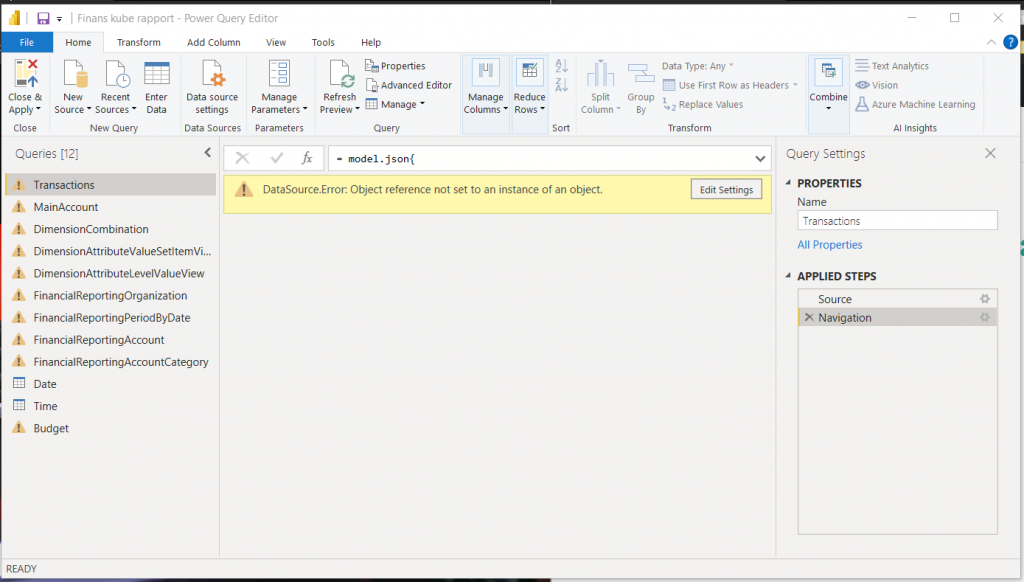Image resolution: width=1024 pixels, height=582 pixels.
Task: Click the Close & Apply icon
Action: coord(26,73)
